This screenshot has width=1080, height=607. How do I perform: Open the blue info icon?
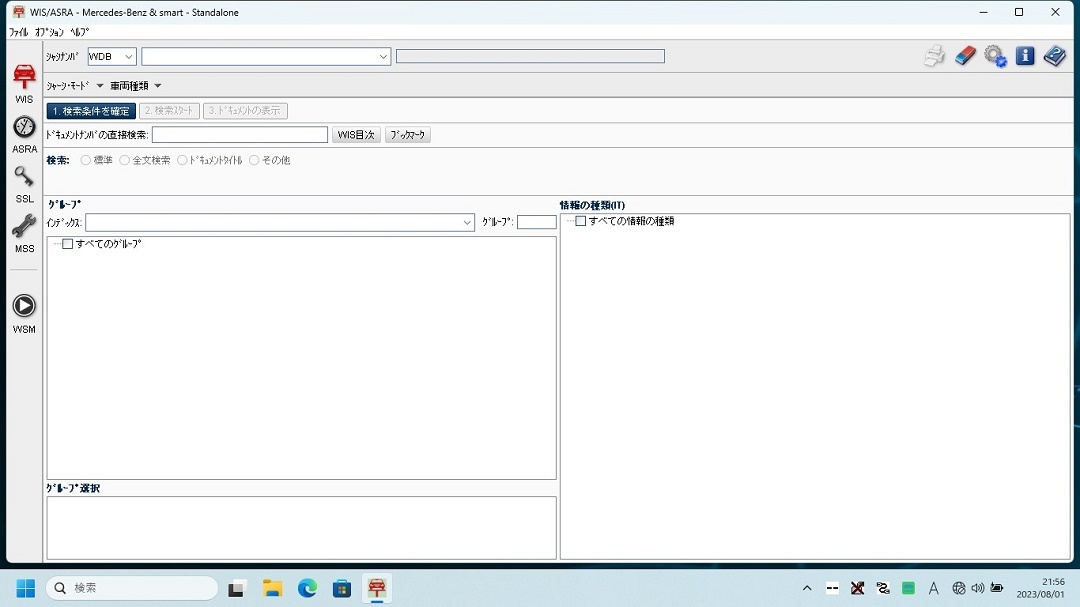pos(1025,56)
